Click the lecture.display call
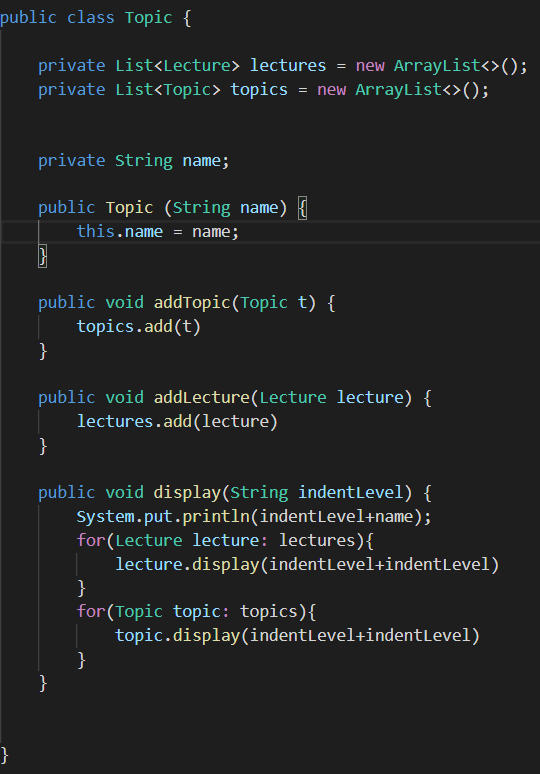The height and width of the screenshot is (774, 540). [x=307, y=564]
